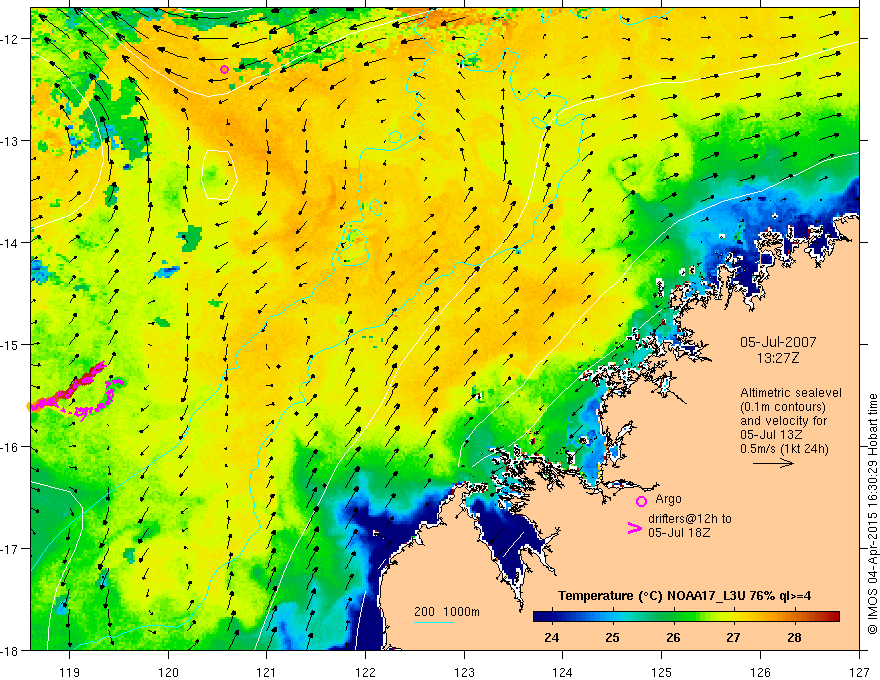This screenshot has height=680, width=880.
Task: Click longitude axis label '122'
Action: pyautogui.click(x=365, y=672)
